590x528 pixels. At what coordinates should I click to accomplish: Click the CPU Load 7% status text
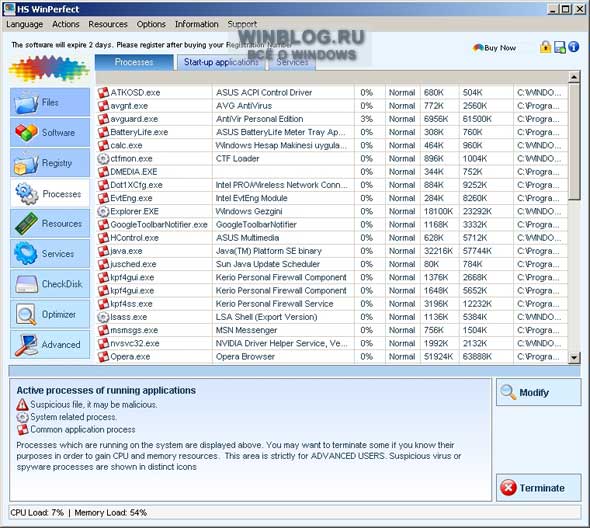(x=37, y=513)
